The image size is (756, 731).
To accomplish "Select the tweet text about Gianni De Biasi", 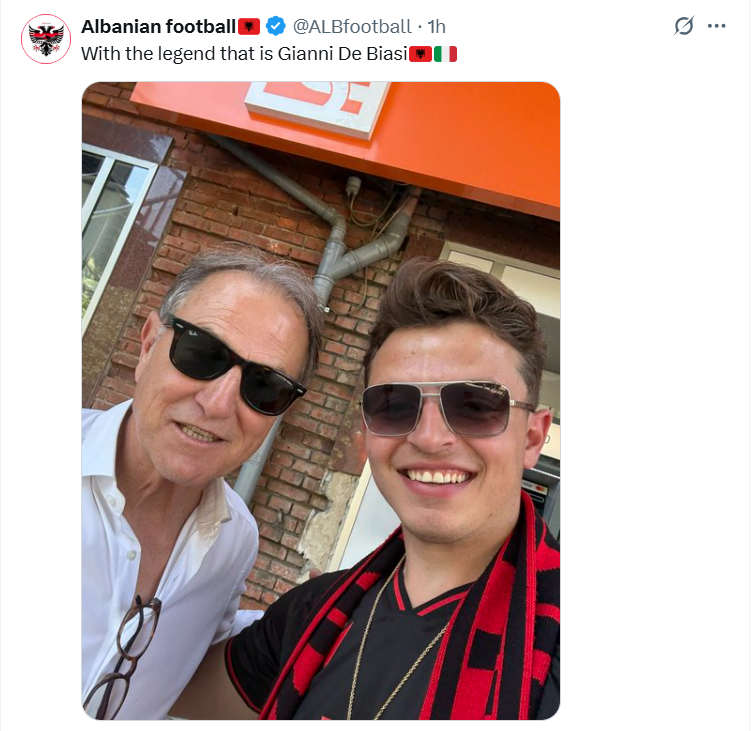I will point(244,54).
